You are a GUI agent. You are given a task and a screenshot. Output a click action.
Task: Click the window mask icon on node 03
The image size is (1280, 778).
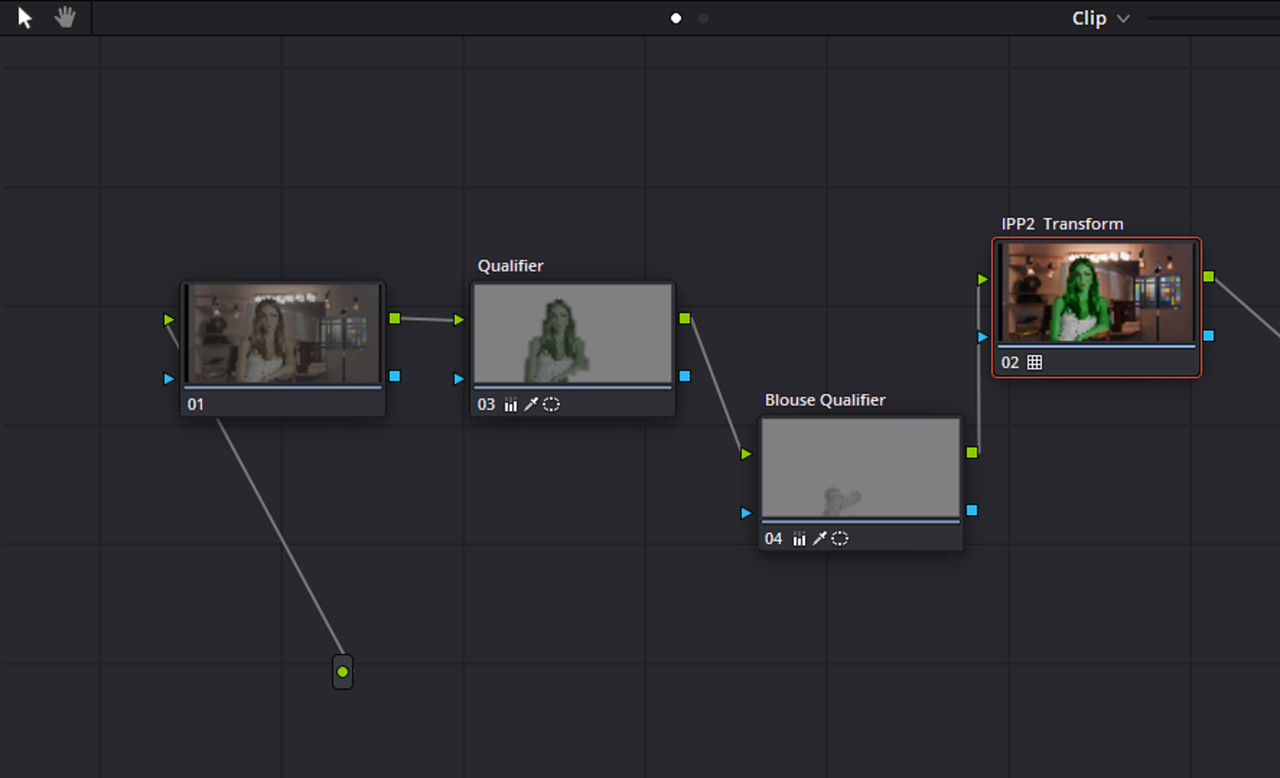pos(551,405)
